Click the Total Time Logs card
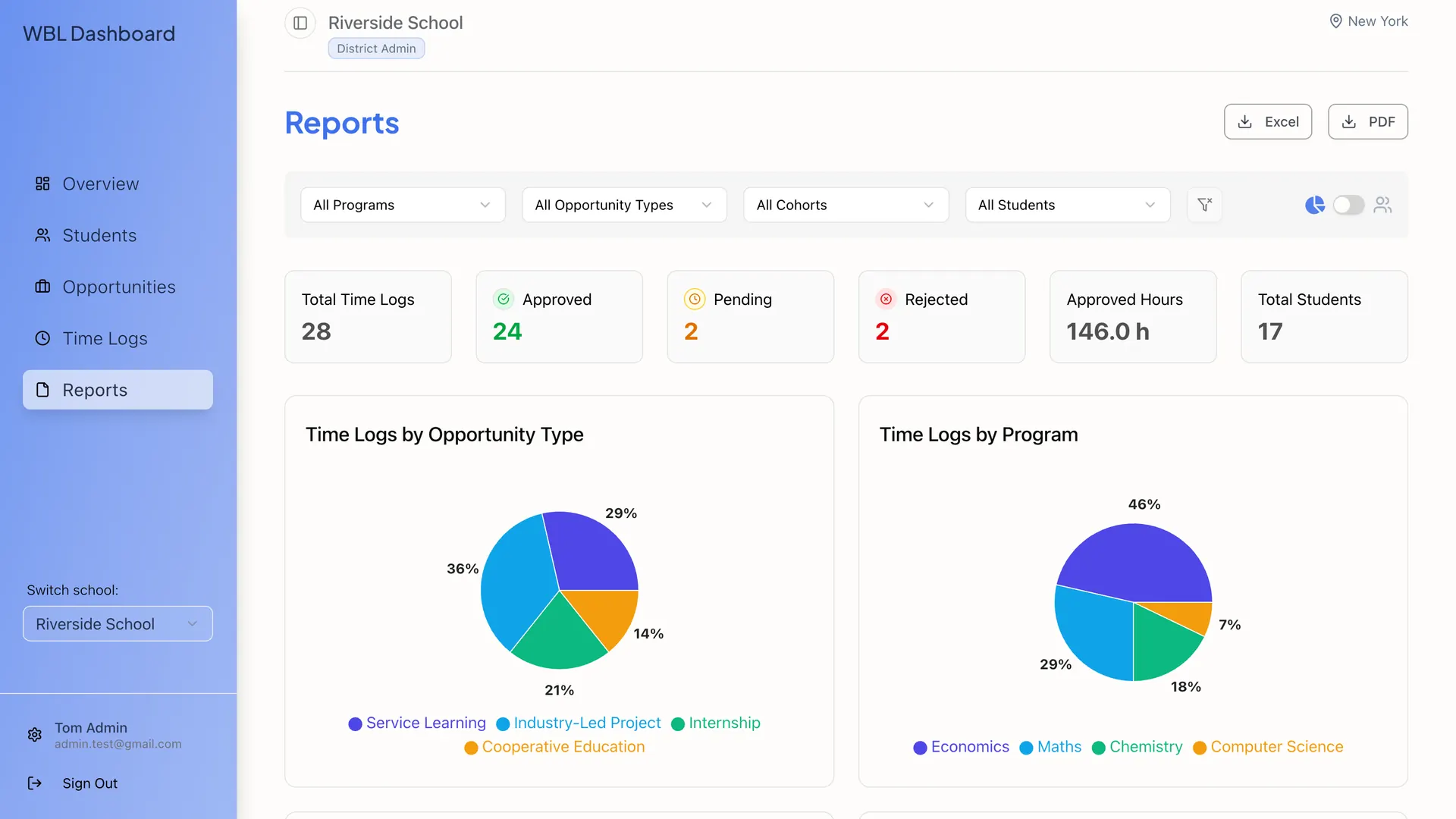1456x819 pixels. [368, 316]
